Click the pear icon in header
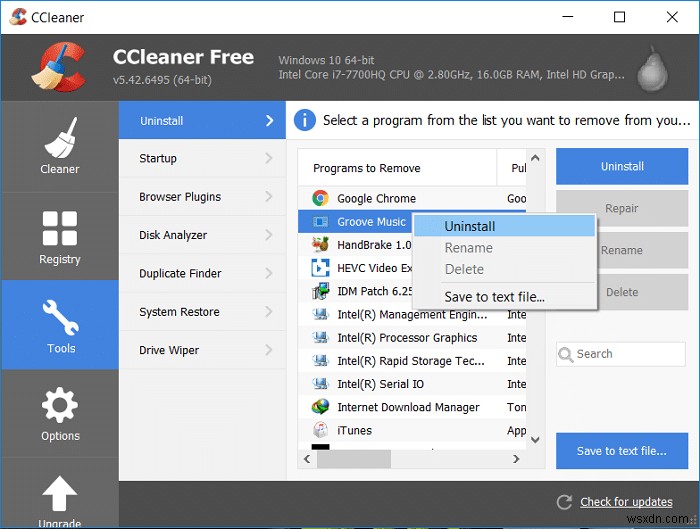The image size is (700, 529). pyautogui.click(x=652, y=68)
